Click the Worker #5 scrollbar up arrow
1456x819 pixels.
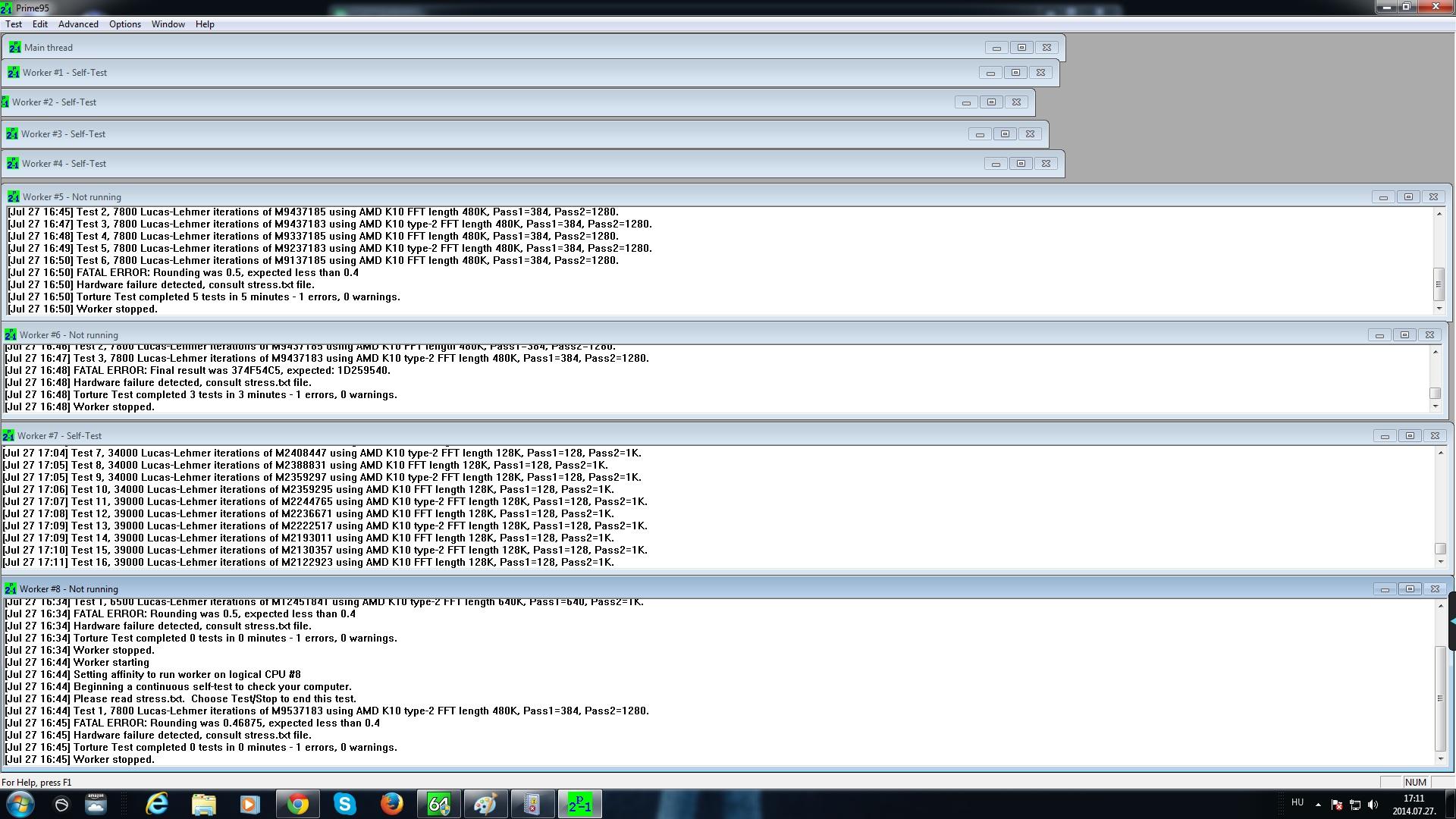[x=1439, y=213]
